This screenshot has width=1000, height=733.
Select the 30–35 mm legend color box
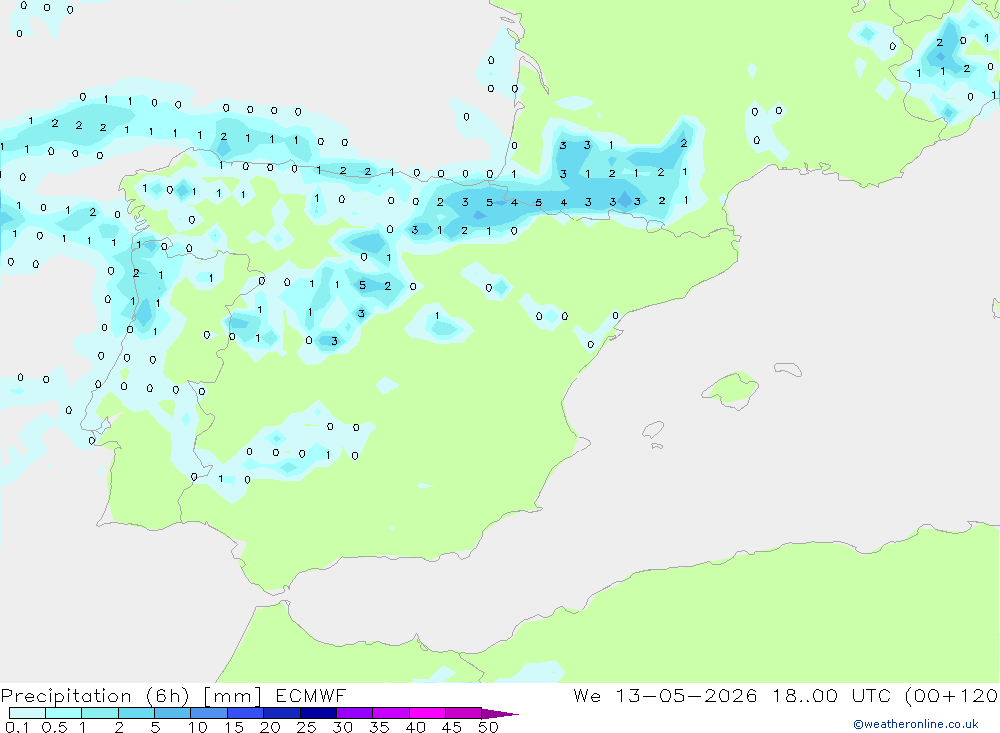coord(355,713)
